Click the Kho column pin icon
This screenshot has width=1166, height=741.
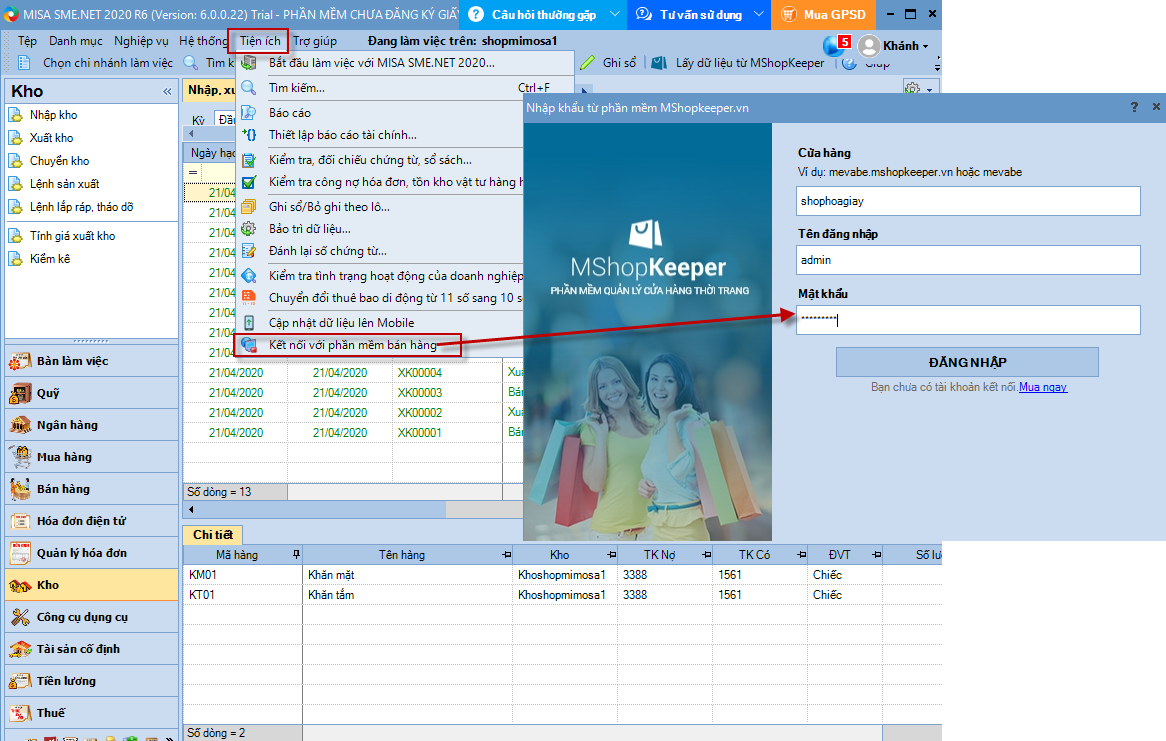[611, 554]
